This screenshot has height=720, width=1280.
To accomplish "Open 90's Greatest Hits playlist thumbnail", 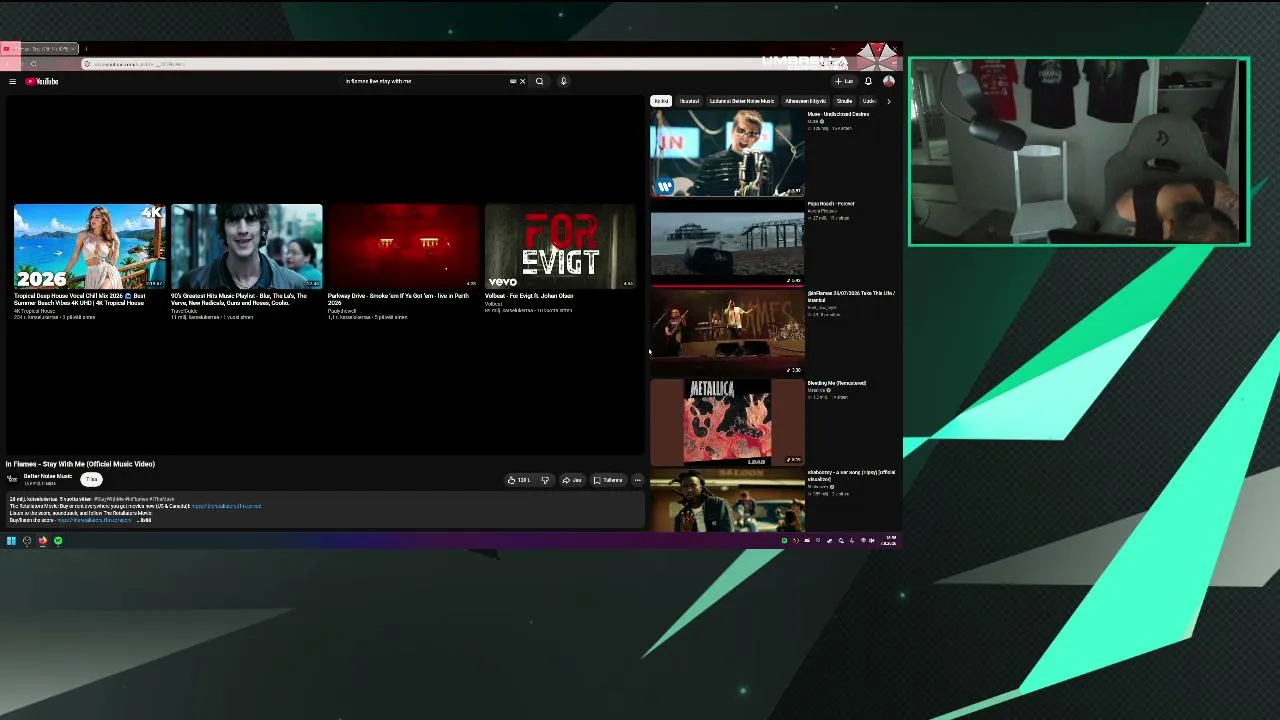I will click(247, 247).
